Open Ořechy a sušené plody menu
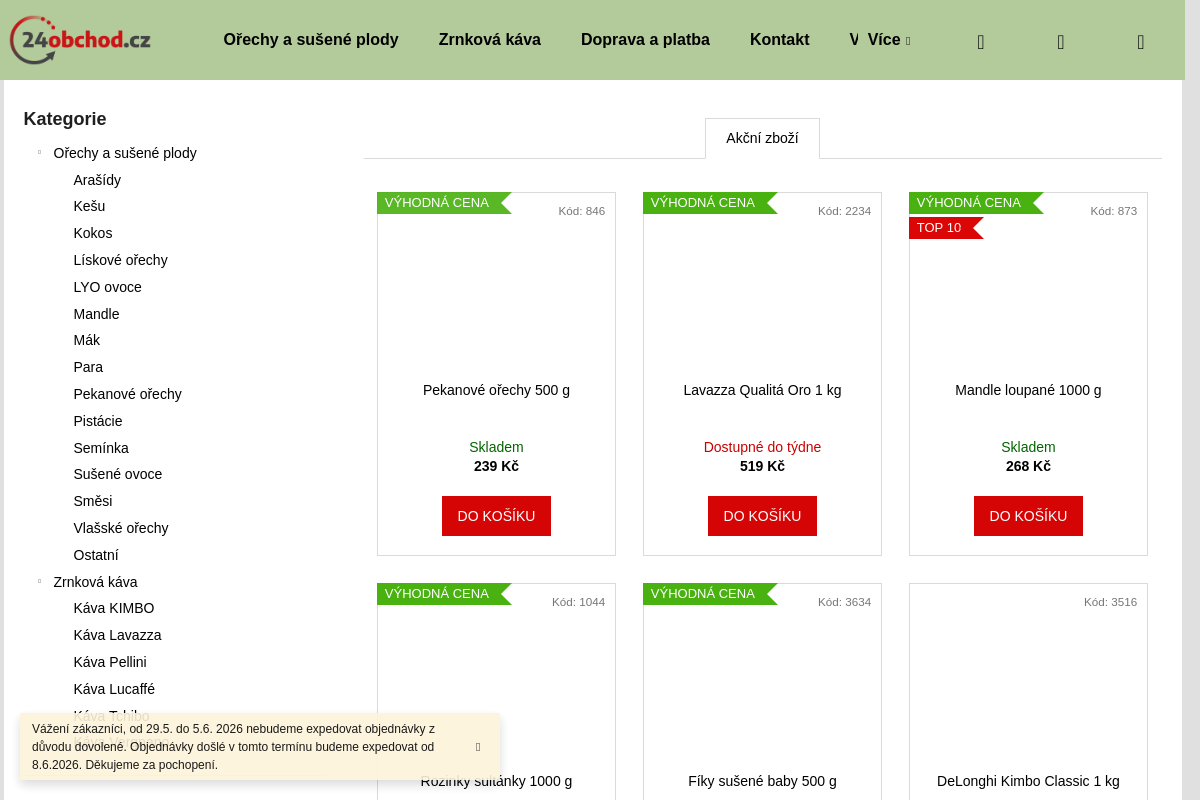Screen dimensions: 1200x800 click(311, 40)
